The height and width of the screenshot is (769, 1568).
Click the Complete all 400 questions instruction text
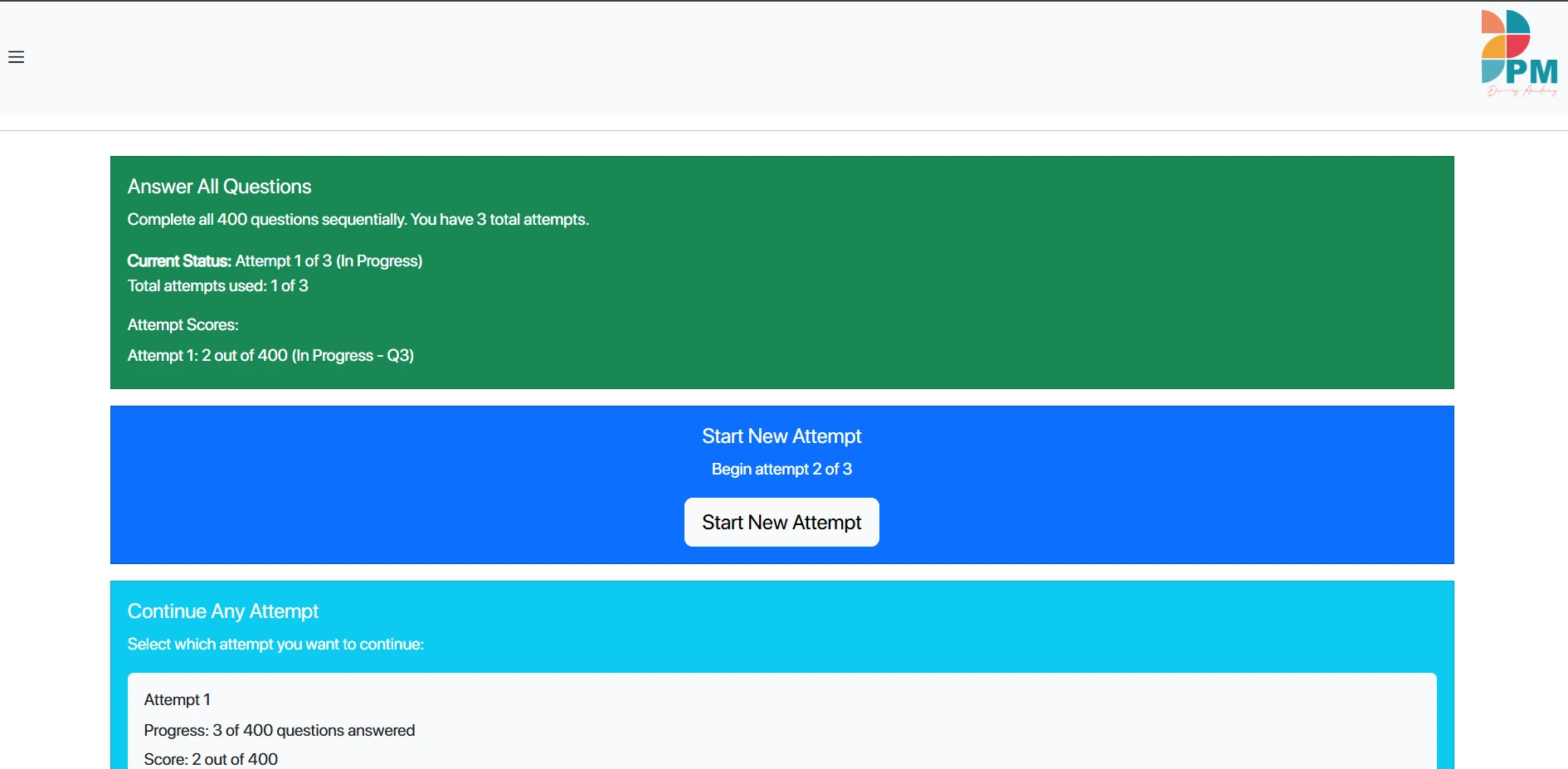pyautogui.click(x=358, y=220)
